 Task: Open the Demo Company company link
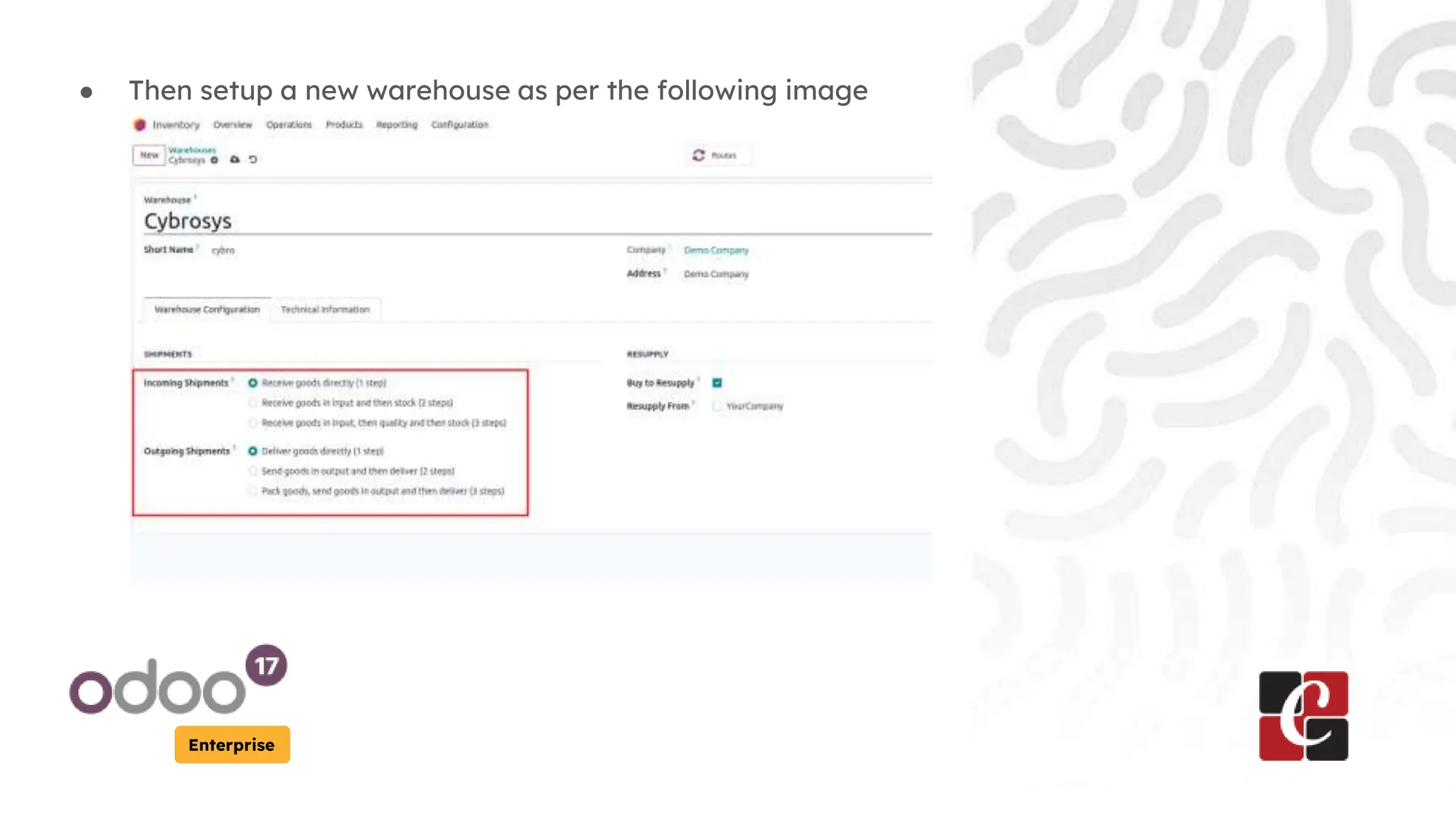pyautogui.click(x=716, y=250)
